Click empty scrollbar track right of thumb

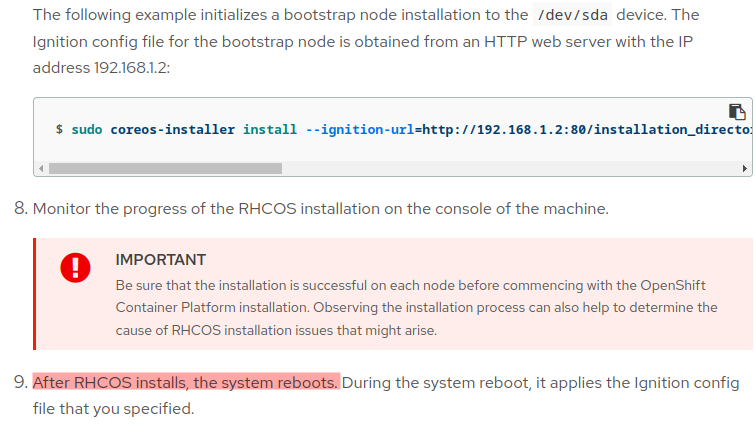(x=500, y=168)
